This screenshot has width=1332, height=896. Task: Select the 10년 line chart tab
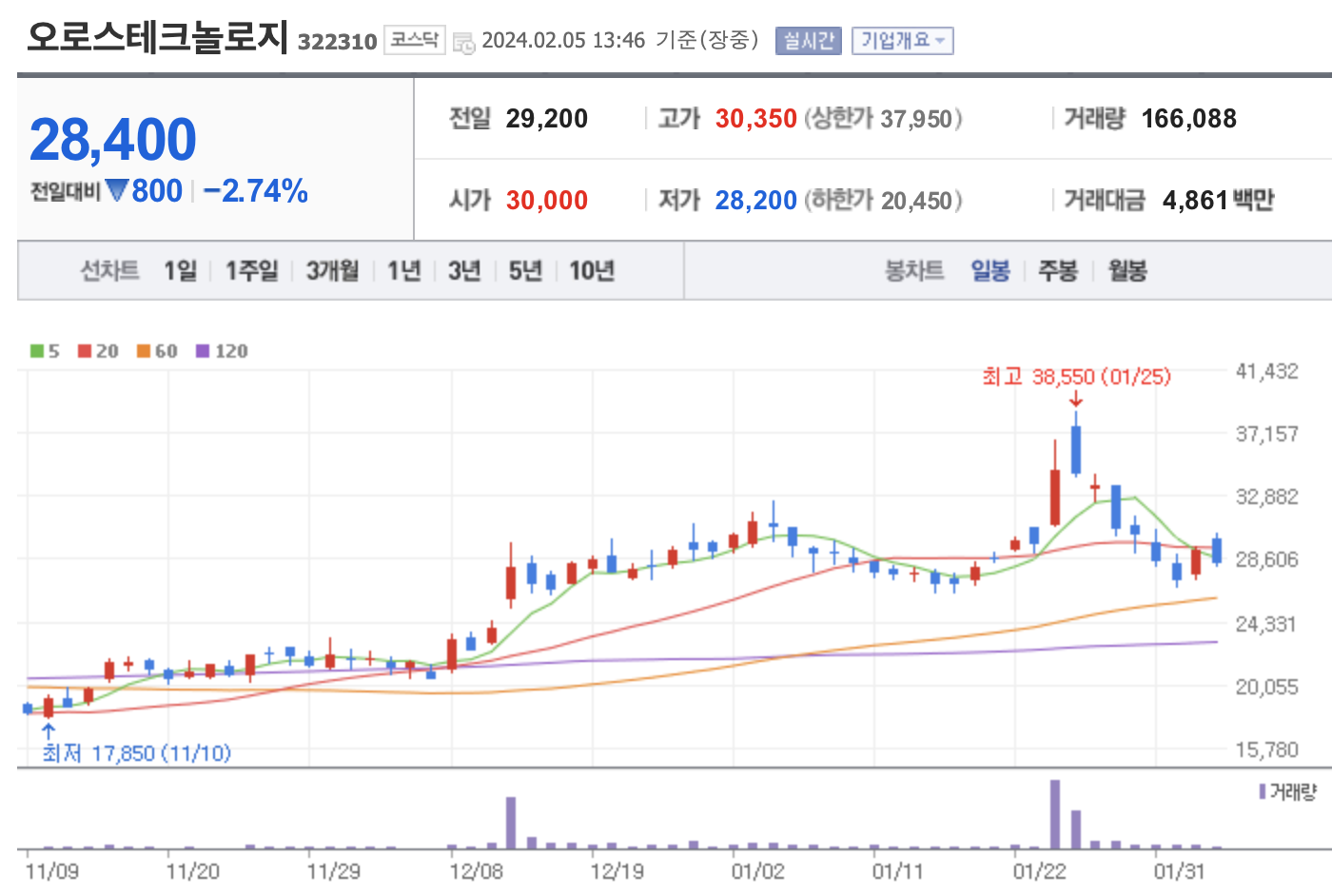592,271
